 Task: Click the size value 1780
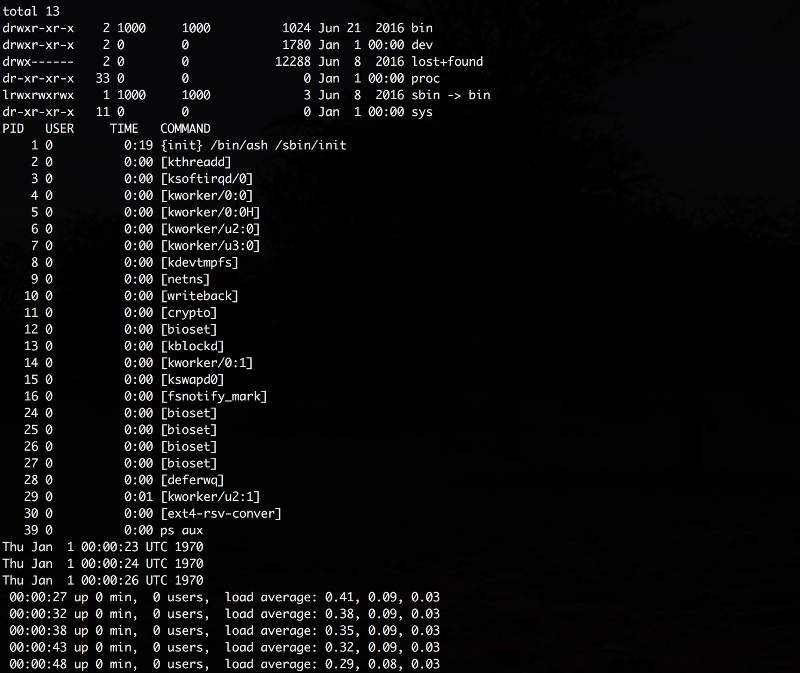click(x=296, y=45)
